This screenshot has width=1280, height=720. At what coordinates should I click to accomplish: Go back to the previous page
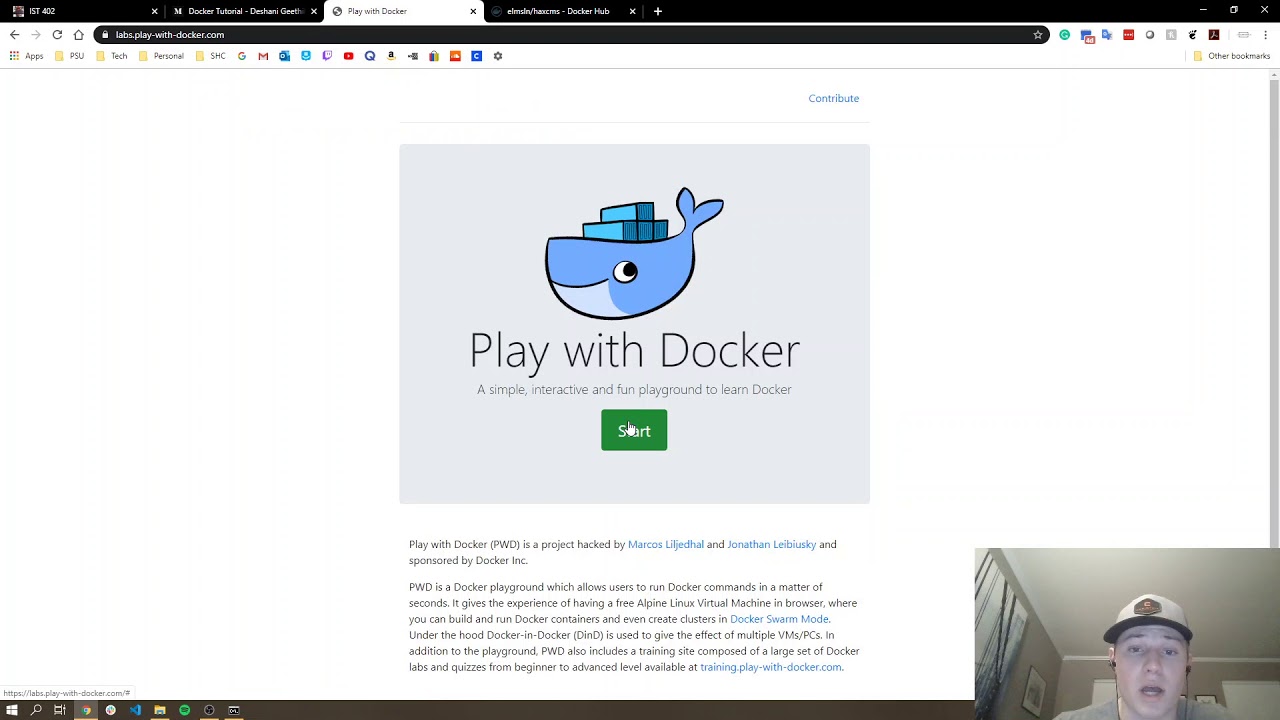pos(14,34)
